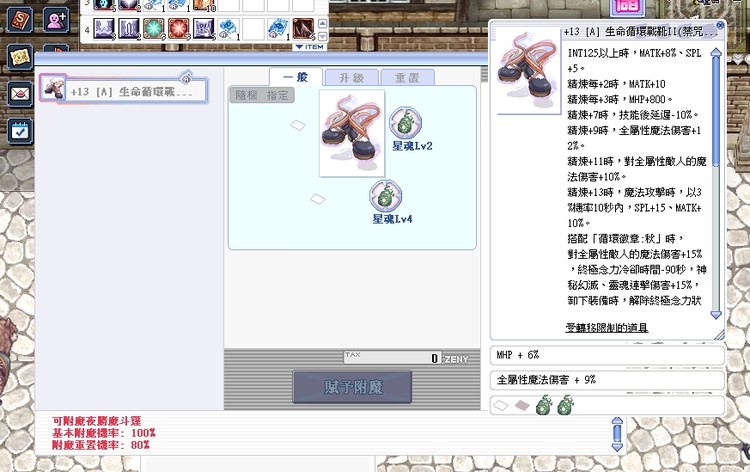Use the blue item in eighth hotbar slot

(x=278, y=29)
